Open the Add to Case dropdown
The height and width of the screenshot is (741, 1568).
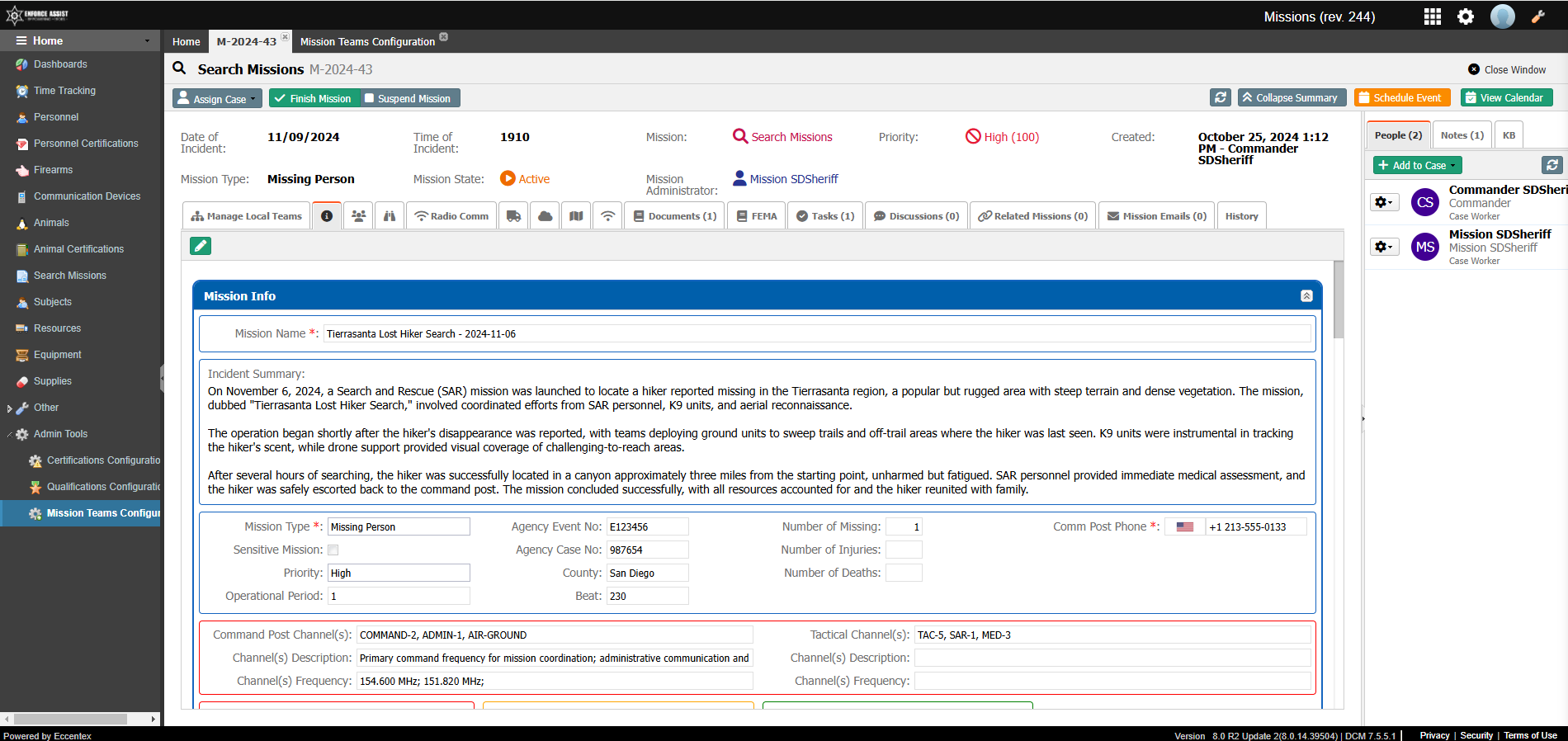pyautogui.click(x=1417, y=165)
